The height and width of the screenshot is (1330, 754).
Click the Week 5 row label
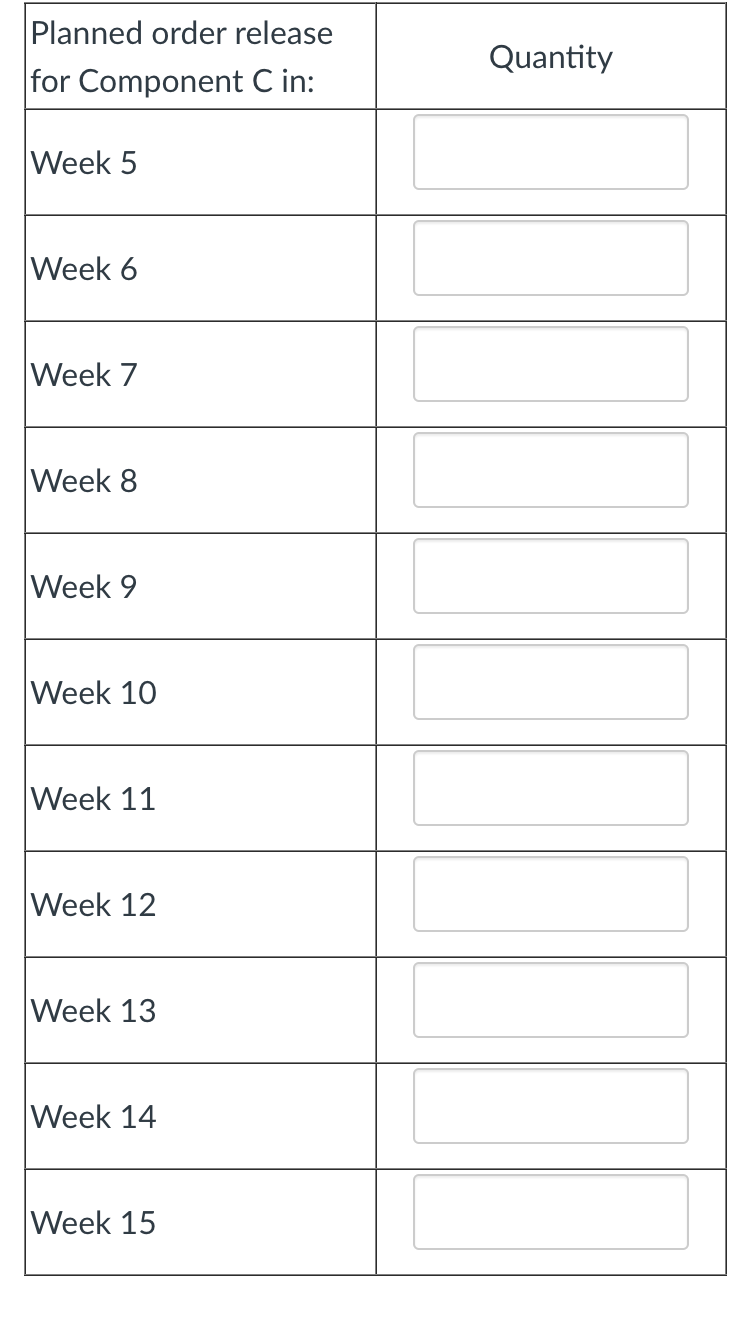coord(83,162)
